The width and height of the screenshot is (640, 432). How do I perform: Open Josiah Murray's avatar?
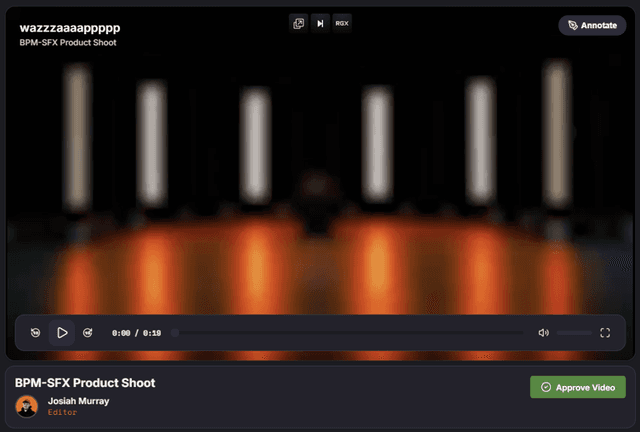coord(27,406)
